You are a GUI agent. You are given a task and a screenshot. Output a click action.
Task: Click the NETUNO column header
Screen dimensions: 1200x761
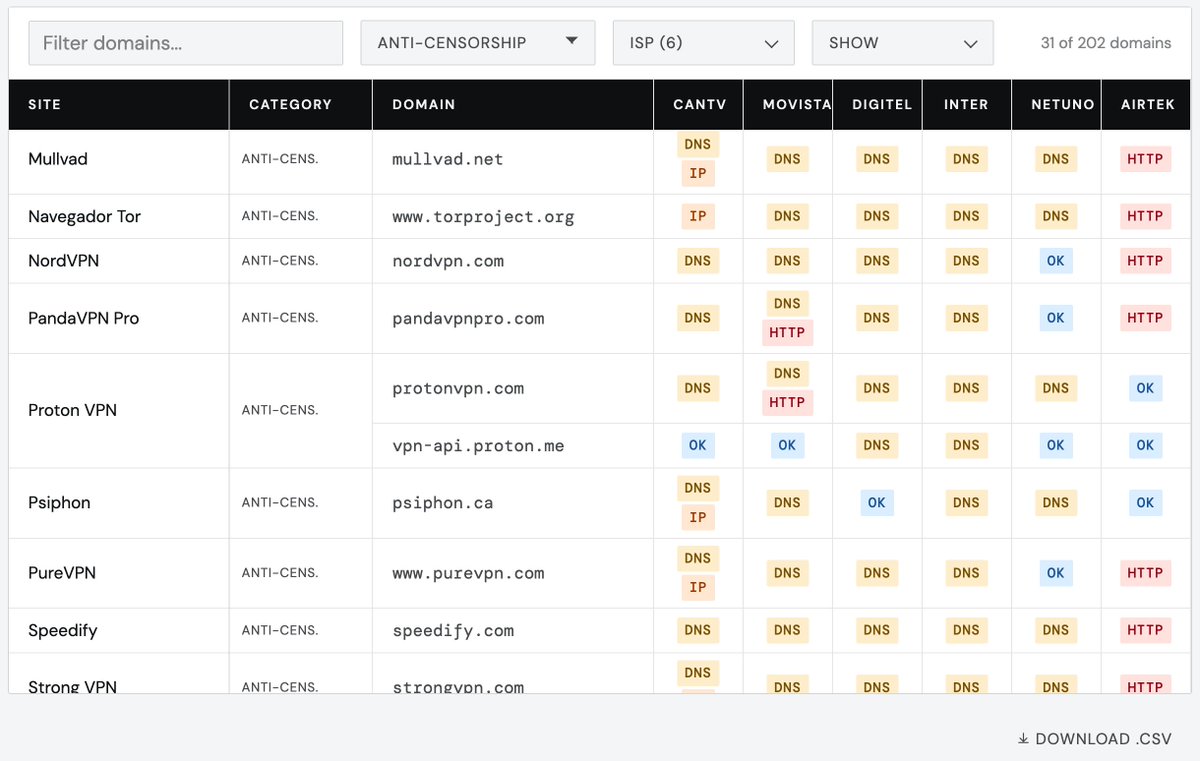(1056, 104)
